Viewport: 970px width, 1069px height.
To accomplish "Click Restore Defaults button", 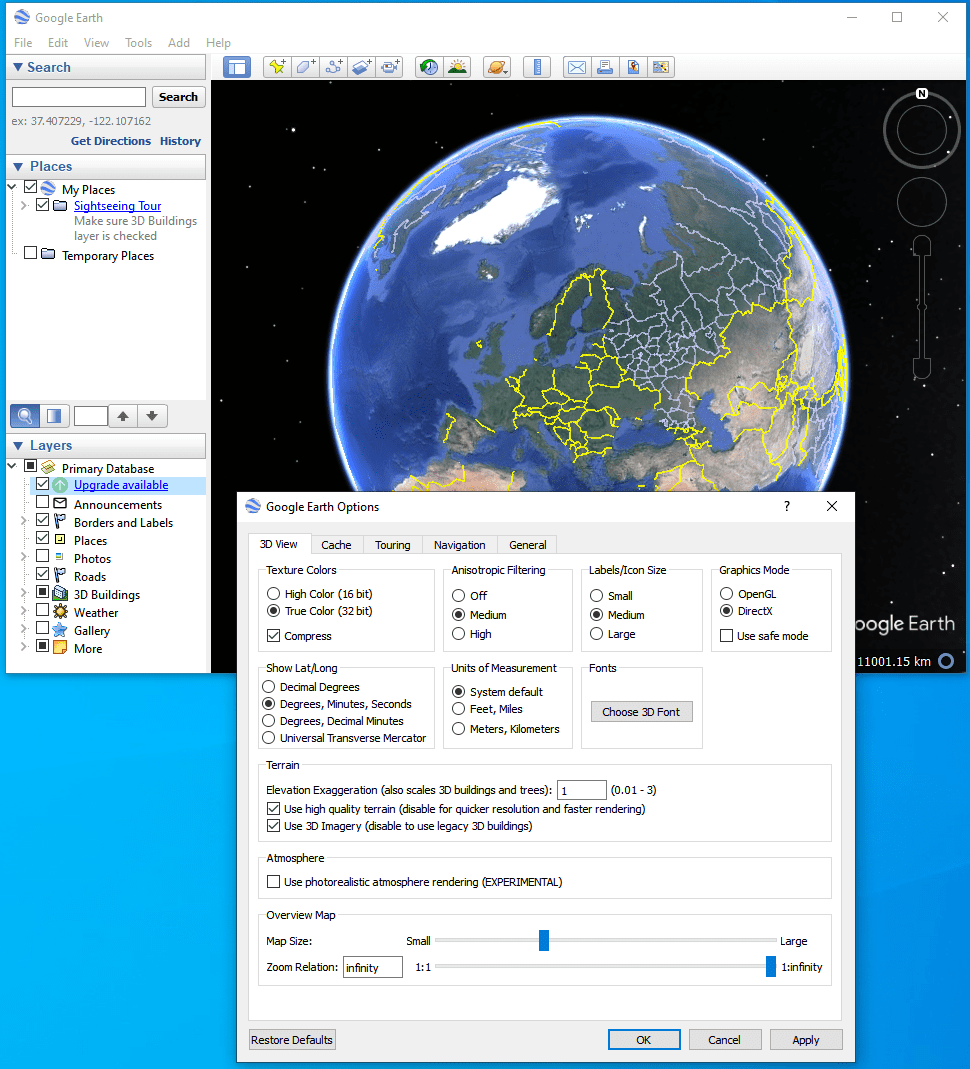I will pyautogui.click(x=292, y=1040).
